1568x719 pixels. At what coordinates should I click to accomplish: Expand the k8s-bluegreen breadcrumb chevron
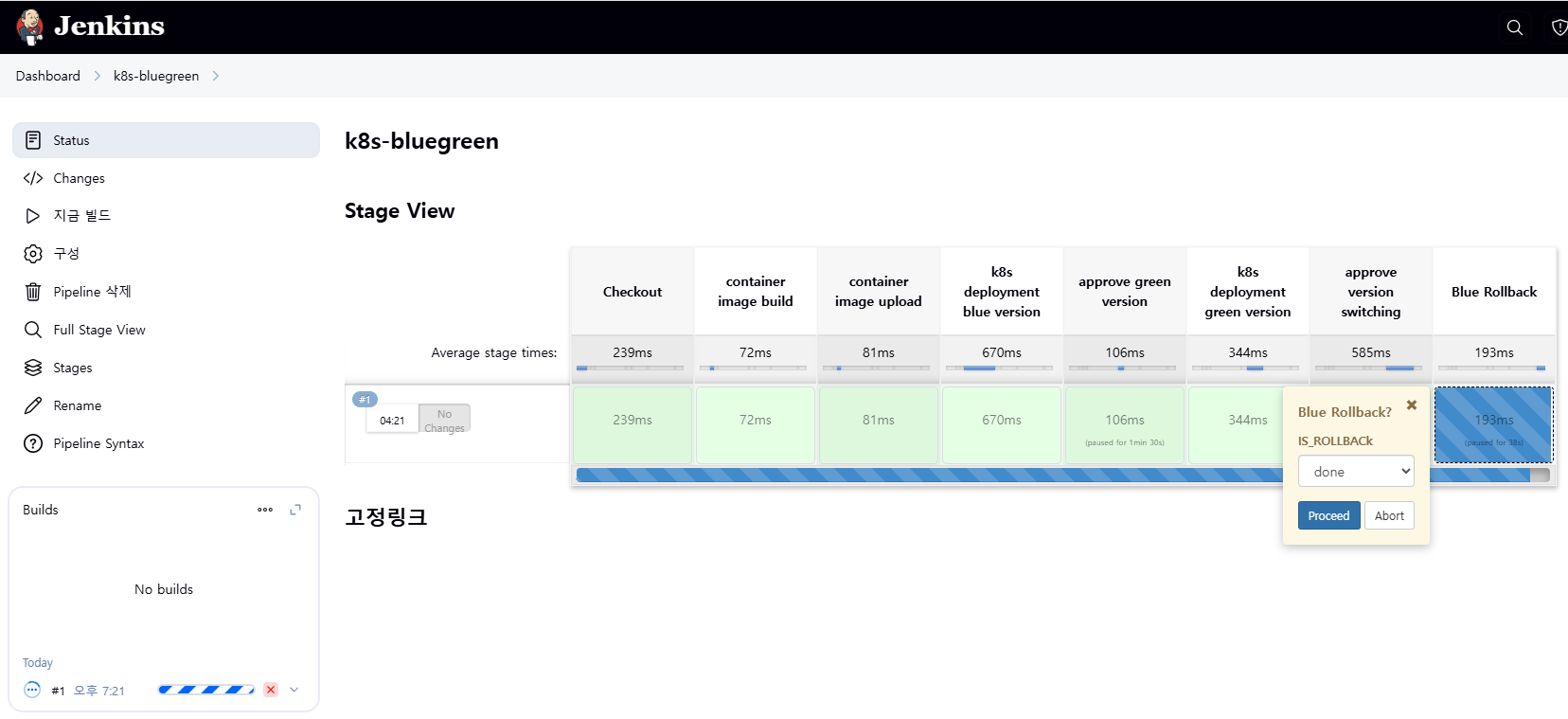coord(216,76)
